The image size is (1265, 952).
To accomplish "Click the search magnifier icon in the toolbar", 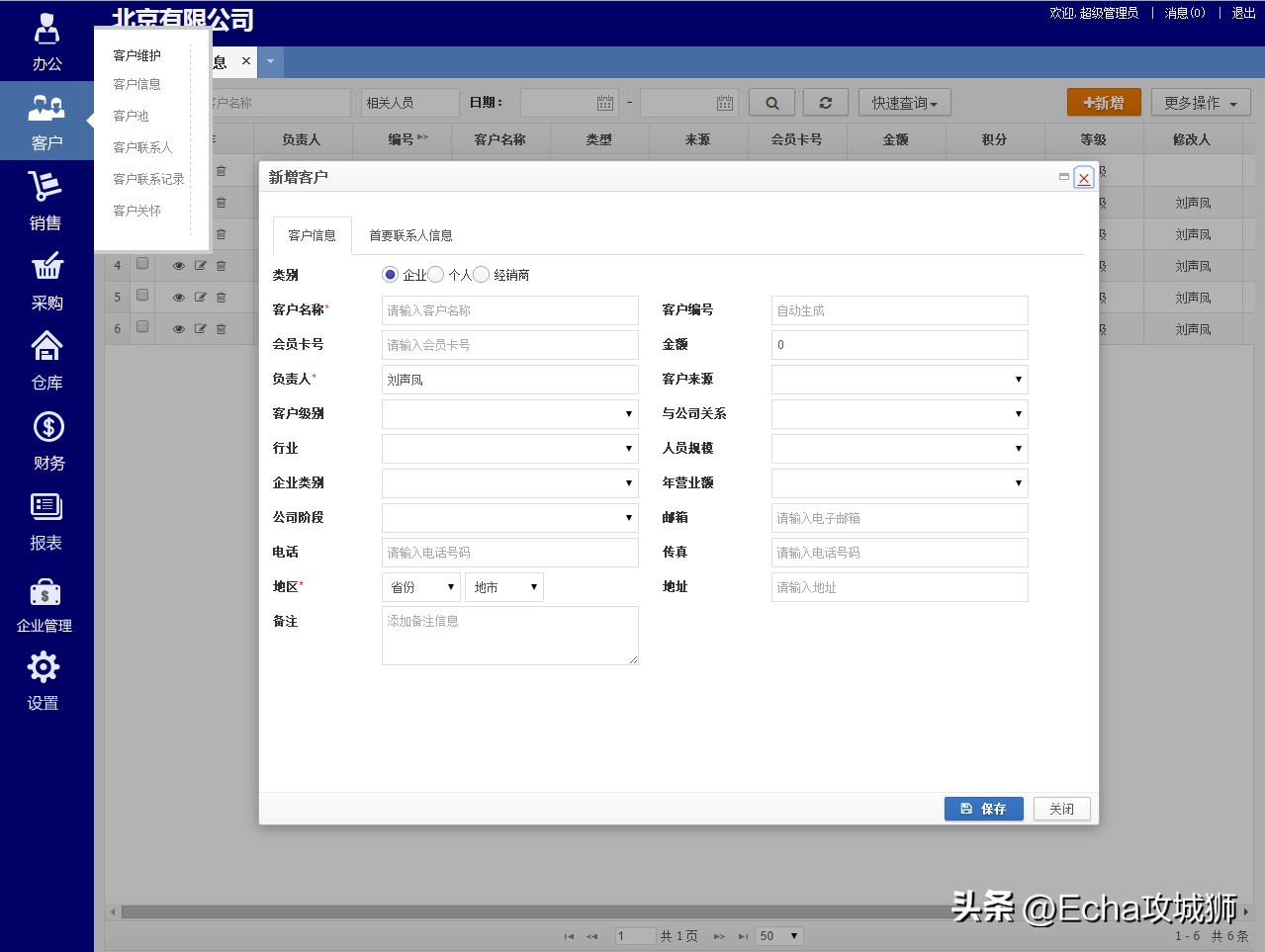I will [771, 101].
